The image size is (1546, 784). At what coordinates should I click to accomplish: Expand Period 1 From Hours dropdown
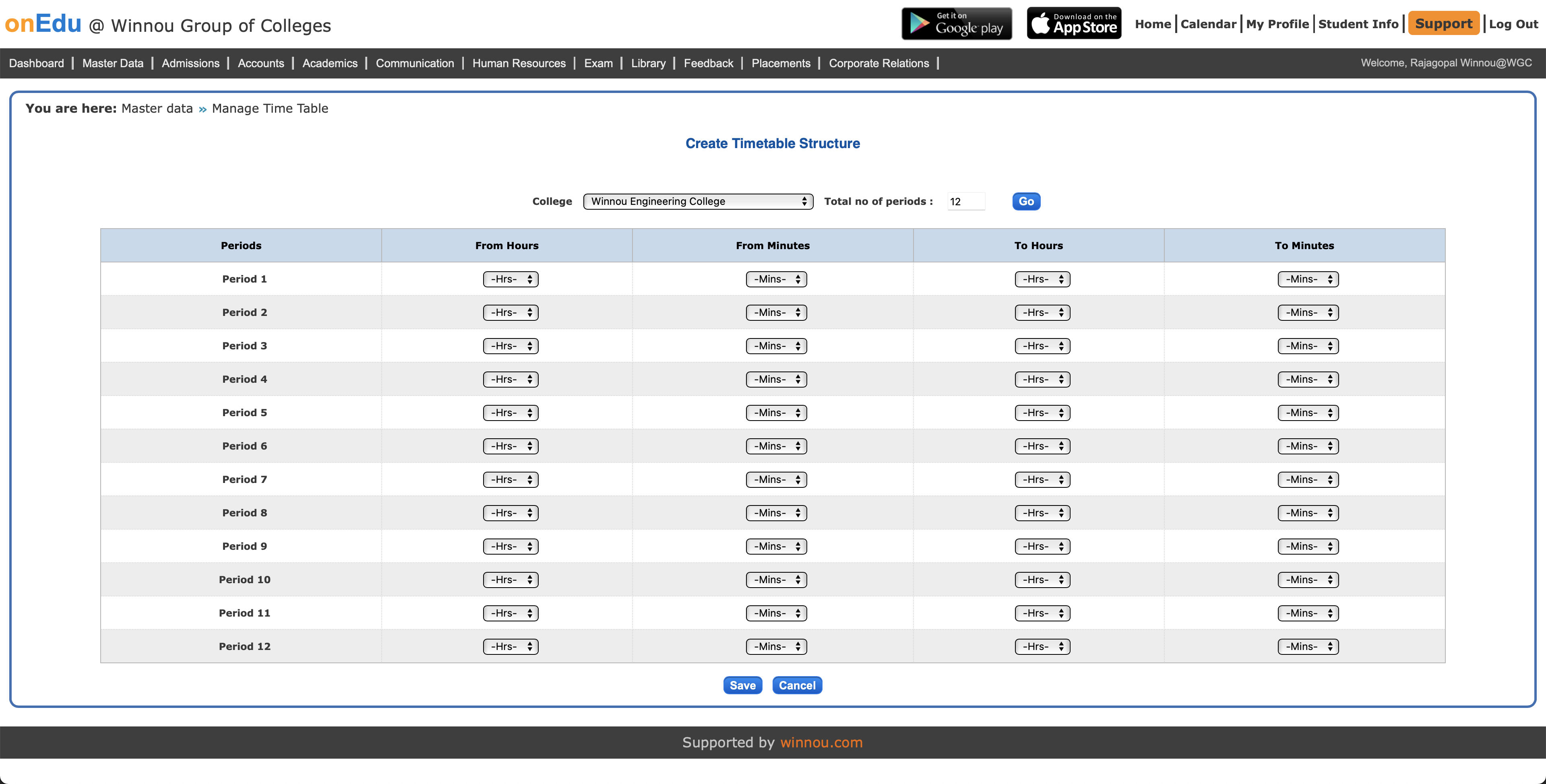tap(510, 279)
